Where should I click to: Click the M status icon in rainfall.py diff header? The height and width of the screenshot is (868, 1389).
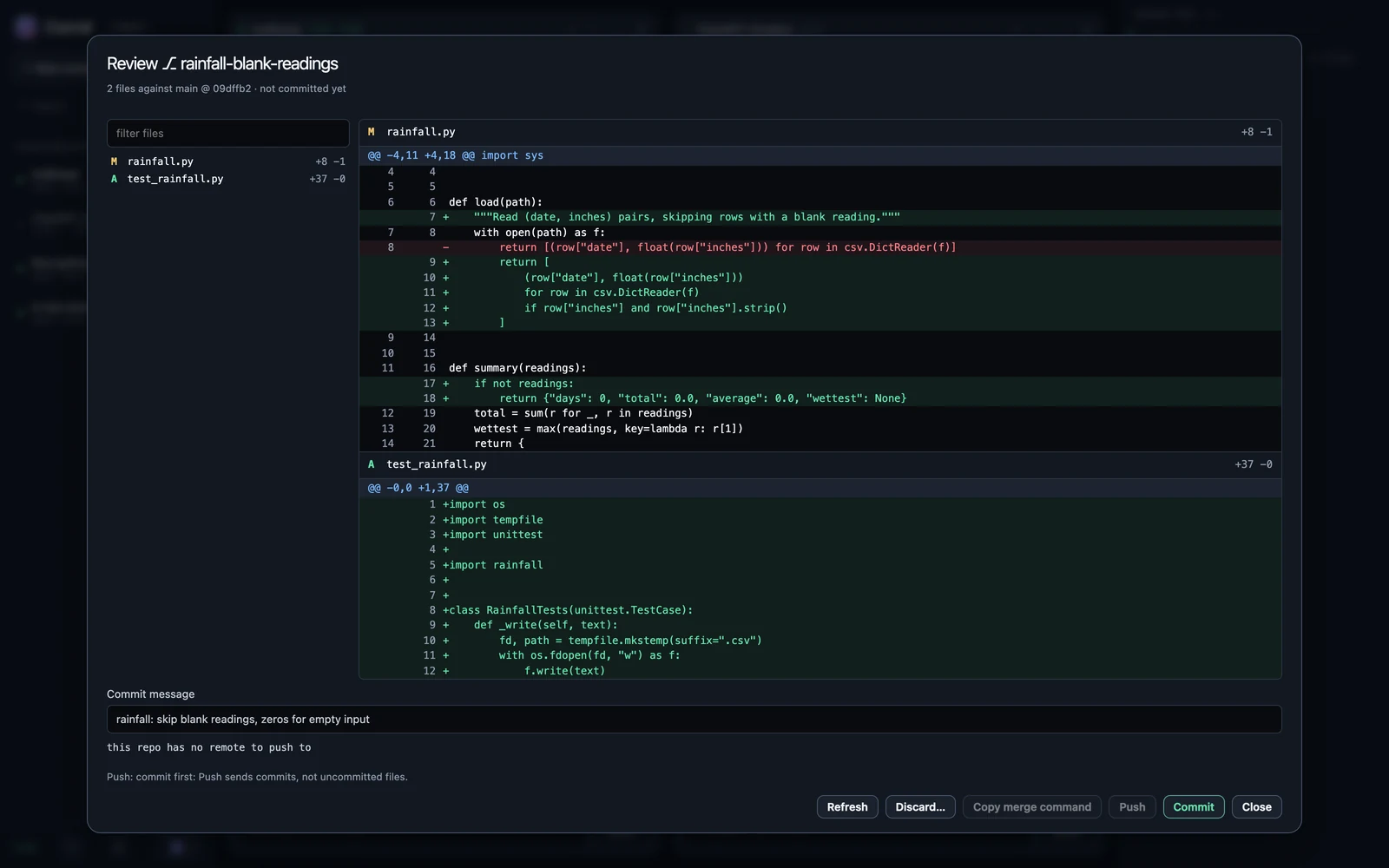(372, 132)
